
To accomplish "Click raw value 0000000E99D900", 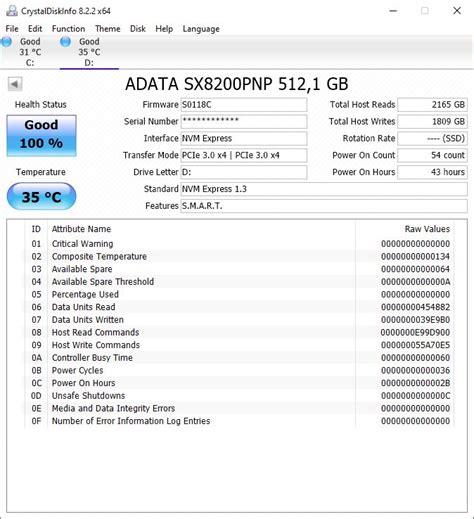I will [415, 333].
